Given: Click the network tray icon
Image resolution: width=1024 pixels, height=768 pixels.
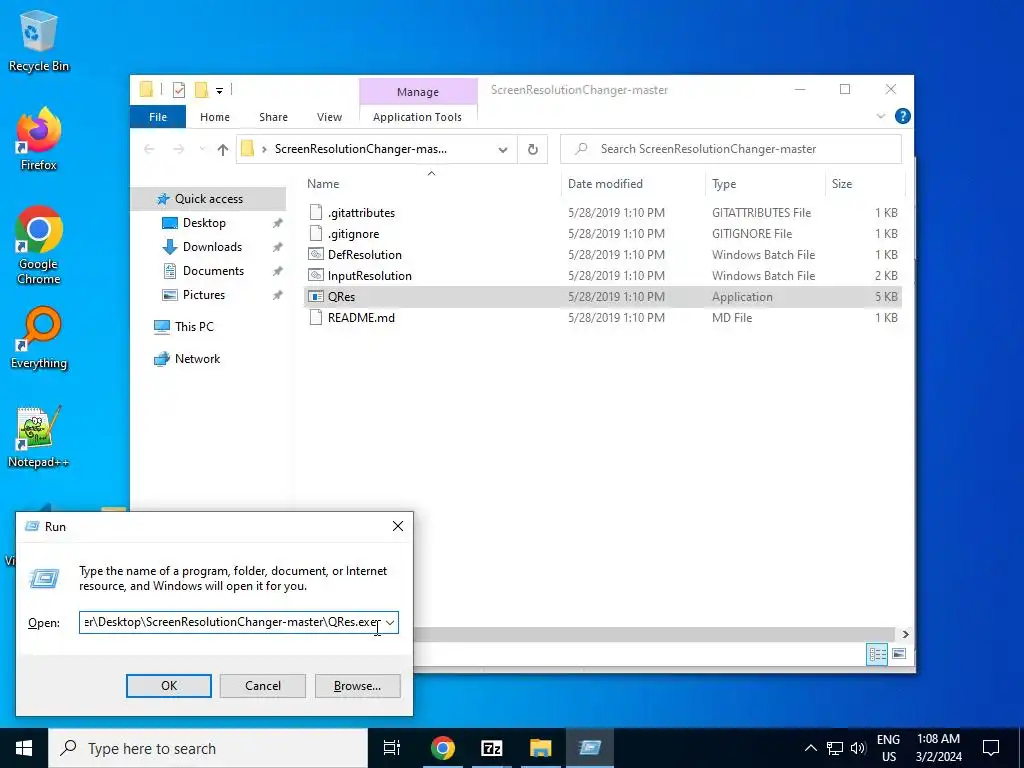Looking at the screenshot, I should pos(835,748).
